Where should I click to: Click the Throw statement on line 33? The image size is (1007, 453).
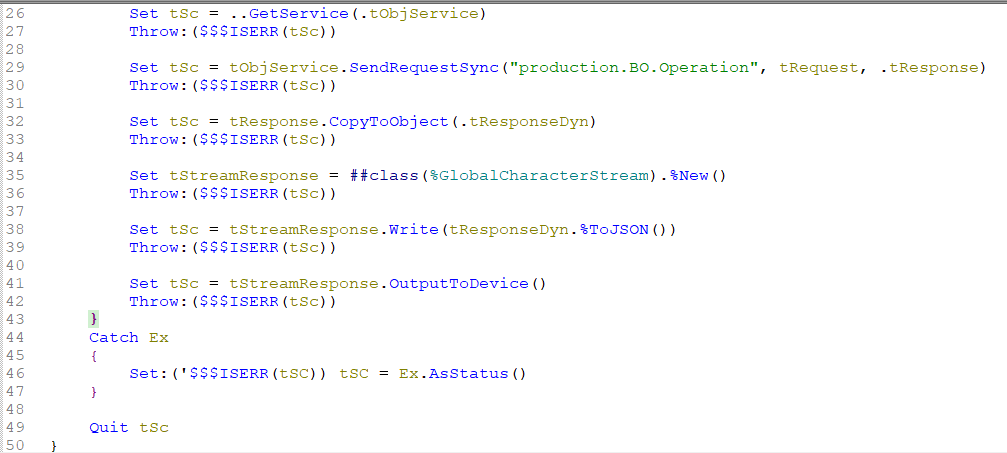point(232,139)
